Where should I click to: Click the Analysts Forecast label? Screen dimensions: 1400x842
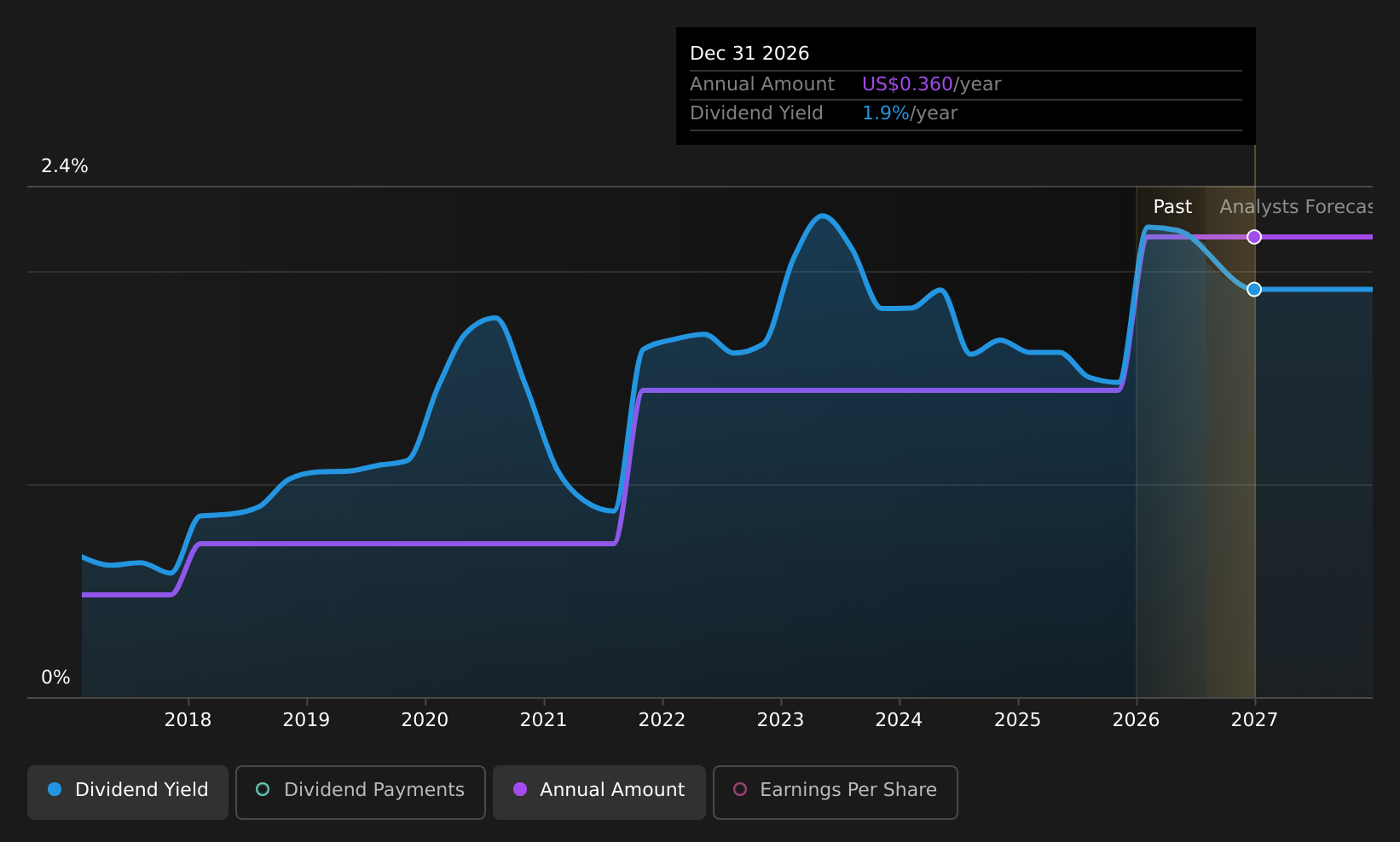[1296, 207]
